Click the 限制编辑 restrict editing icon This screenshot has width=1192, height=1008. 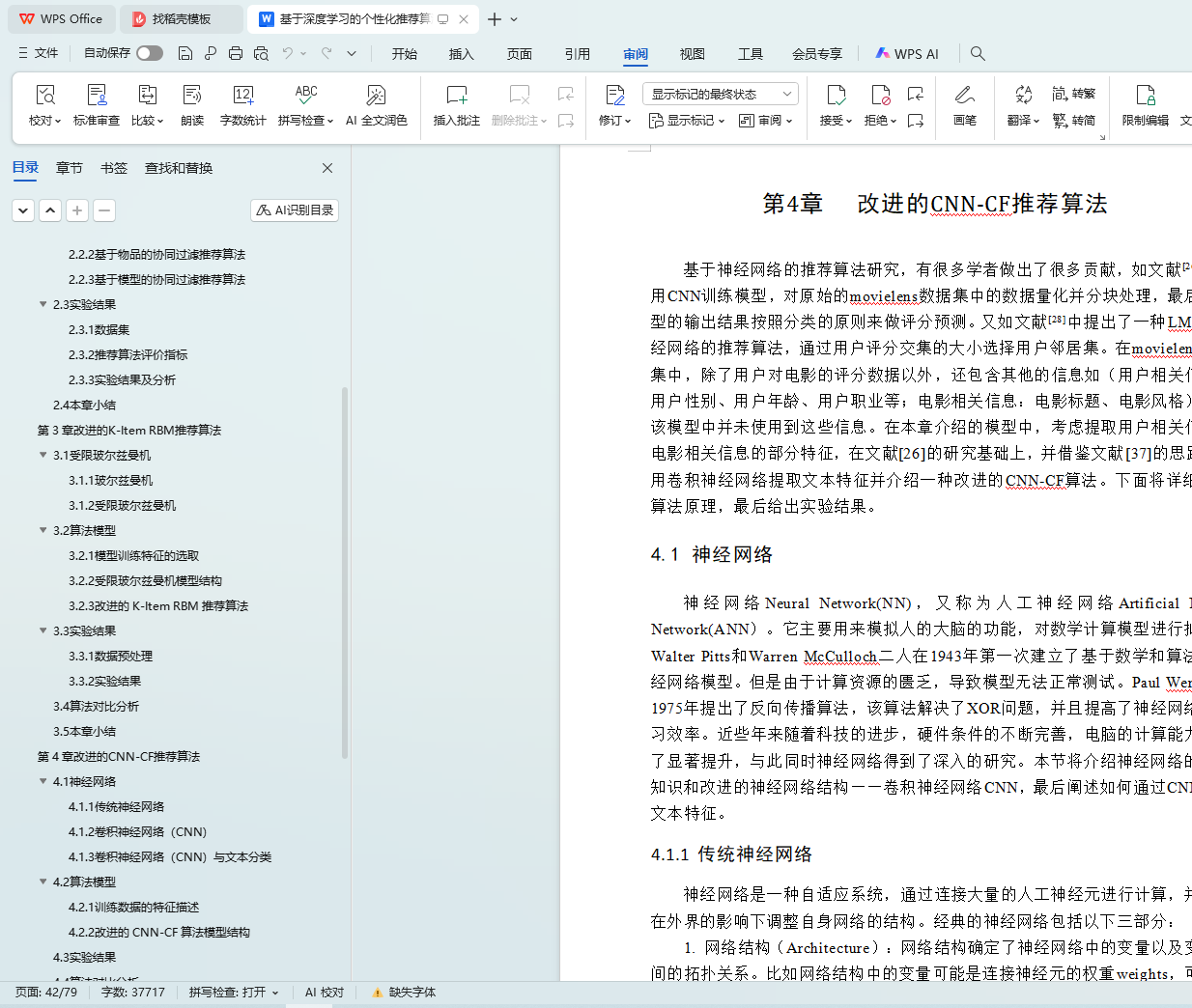click(x=1145, y=96)
